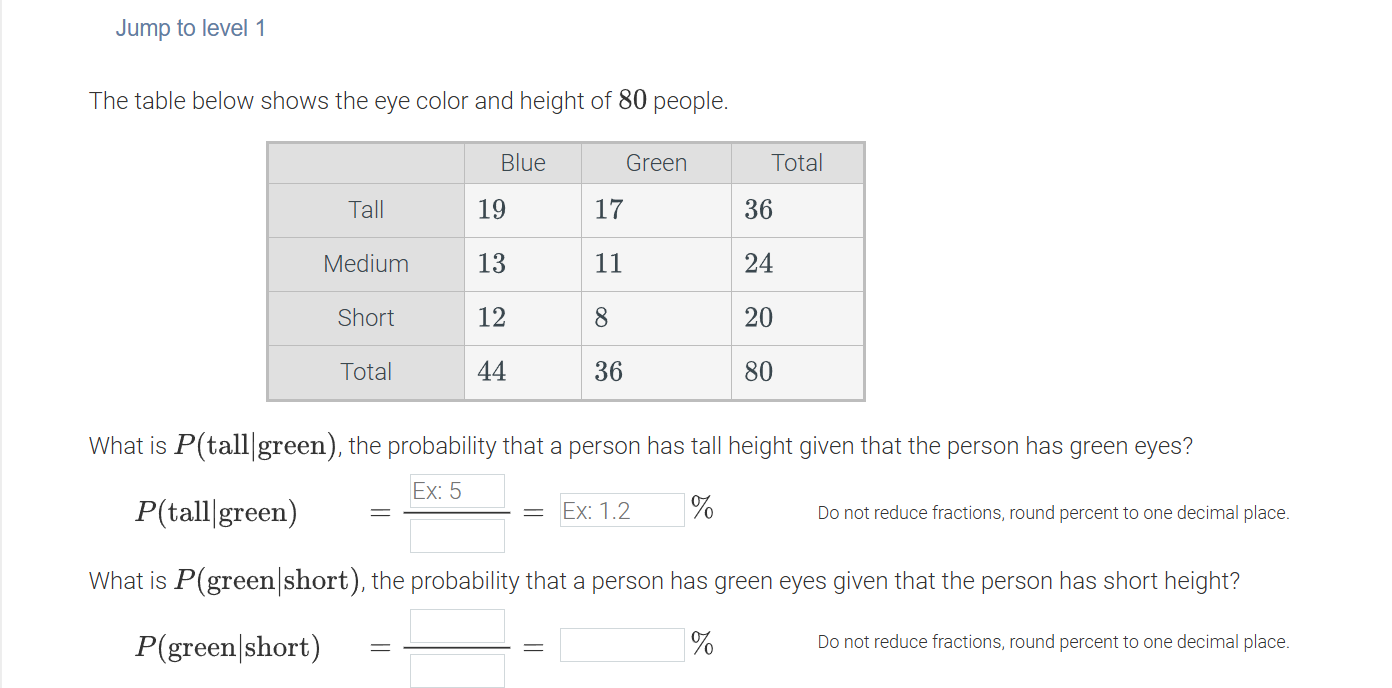1392x688 pixels.
Task: Click the percent field showing Ex: 1.2
Action: (620, 509)
